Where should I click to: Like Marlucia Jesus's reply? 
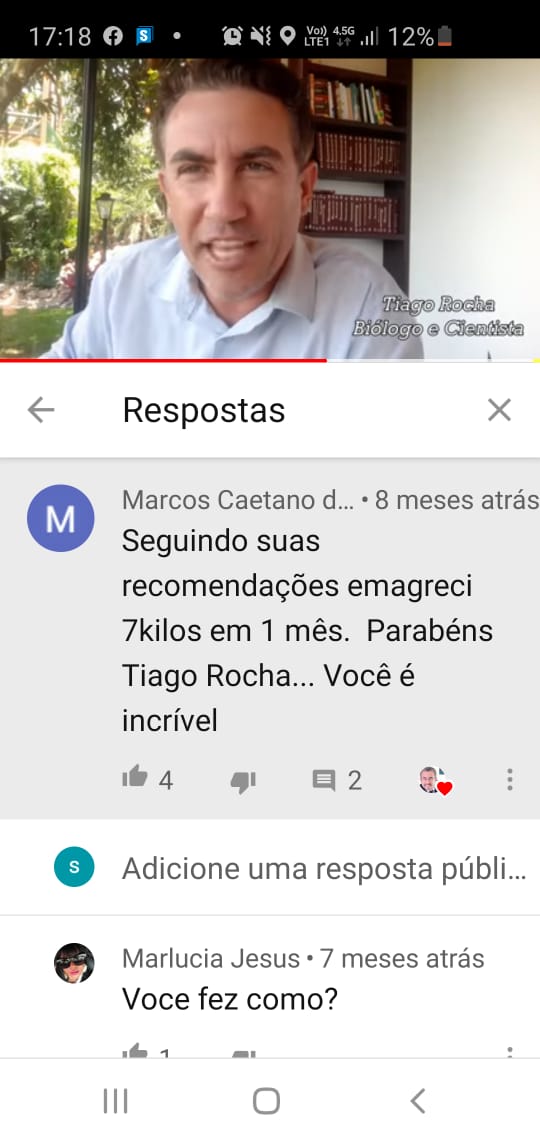134,1051
